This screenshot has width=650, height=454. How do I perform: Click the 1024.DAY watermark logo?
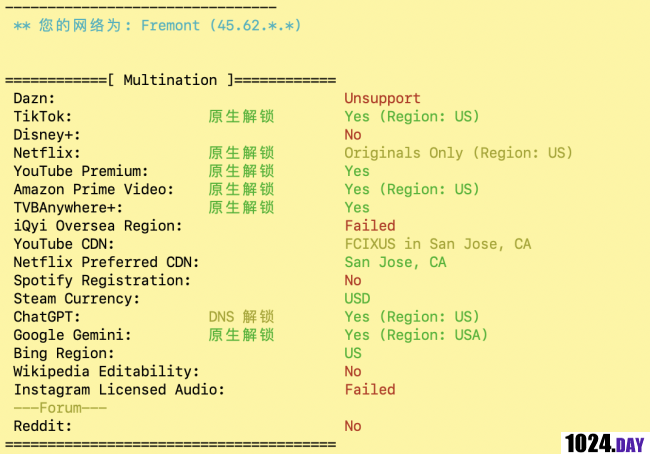click(605, 443)
